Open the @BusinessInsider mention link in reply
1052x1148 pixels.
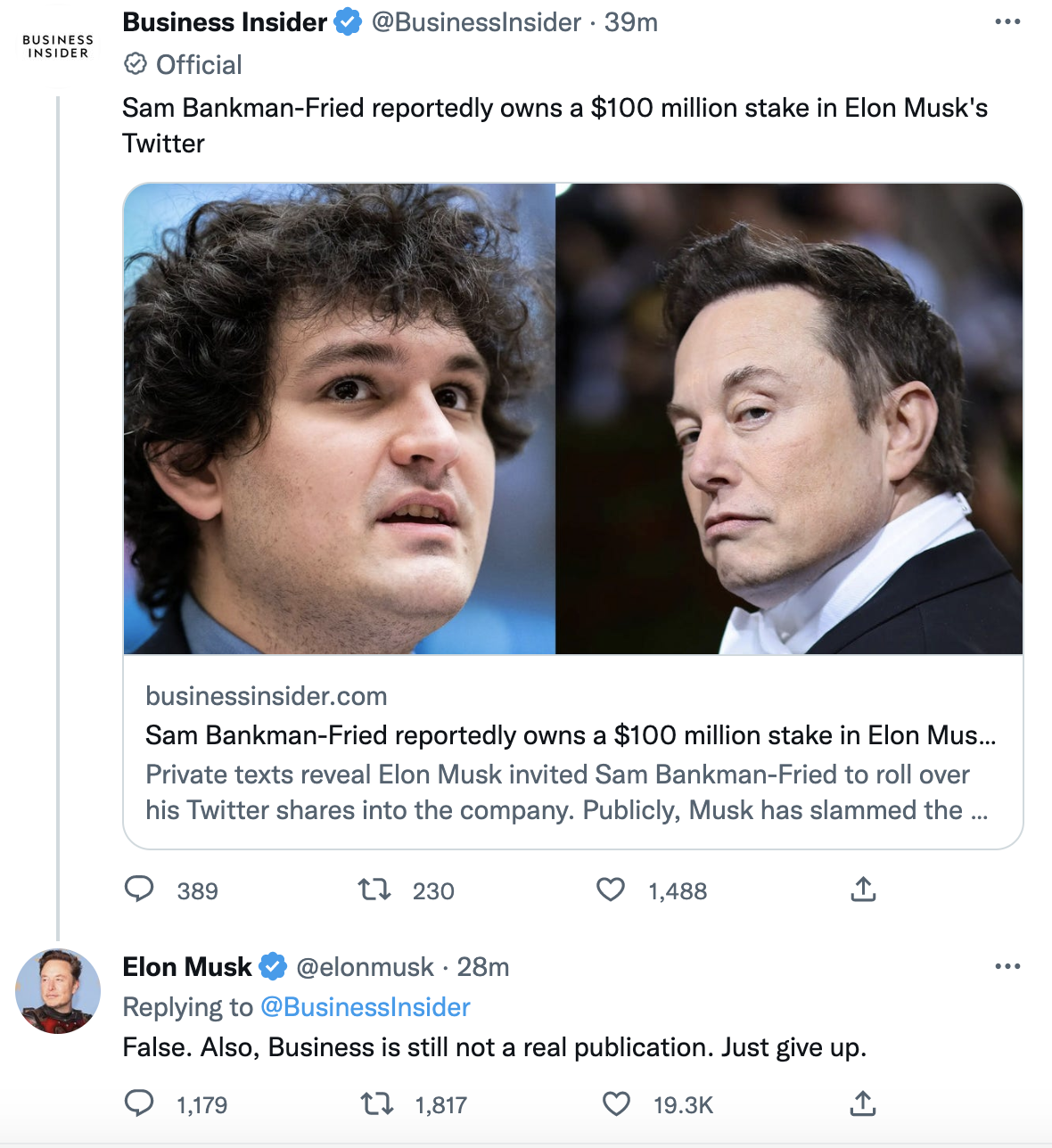click(365, 1006)
